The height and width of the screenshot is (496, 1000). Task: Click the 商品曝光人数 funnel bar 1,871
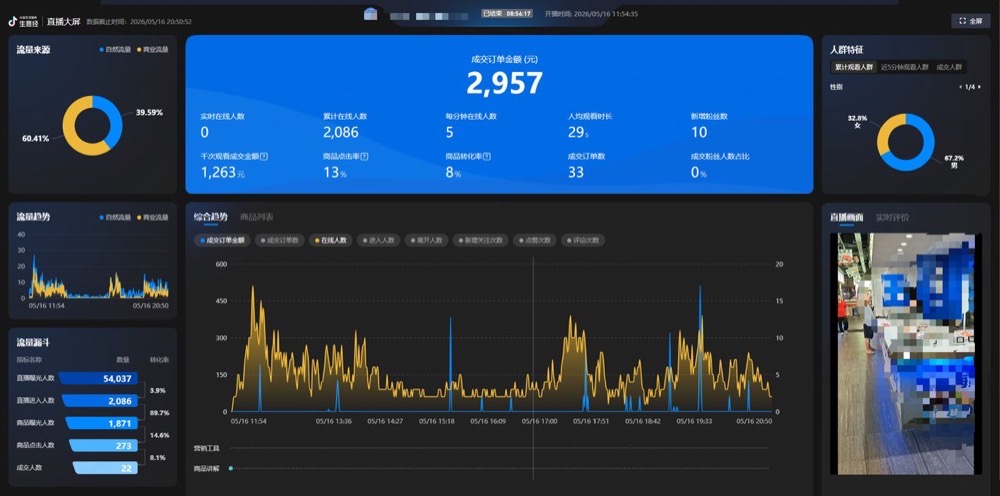click(101, 423)
